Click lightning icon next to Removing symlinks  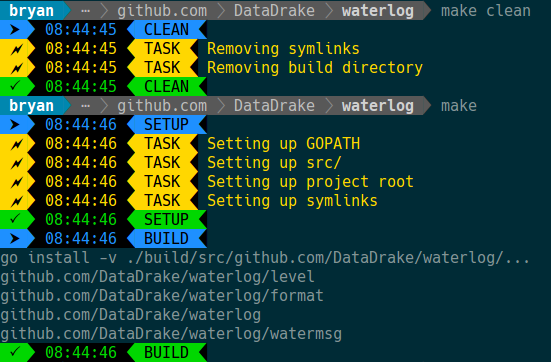pos(17,49)
